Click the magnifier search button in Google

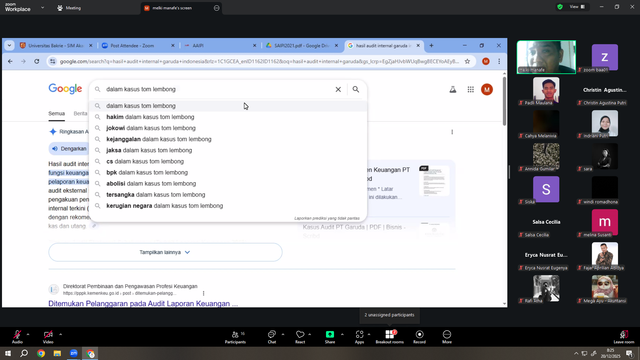(x=356, y=89)
